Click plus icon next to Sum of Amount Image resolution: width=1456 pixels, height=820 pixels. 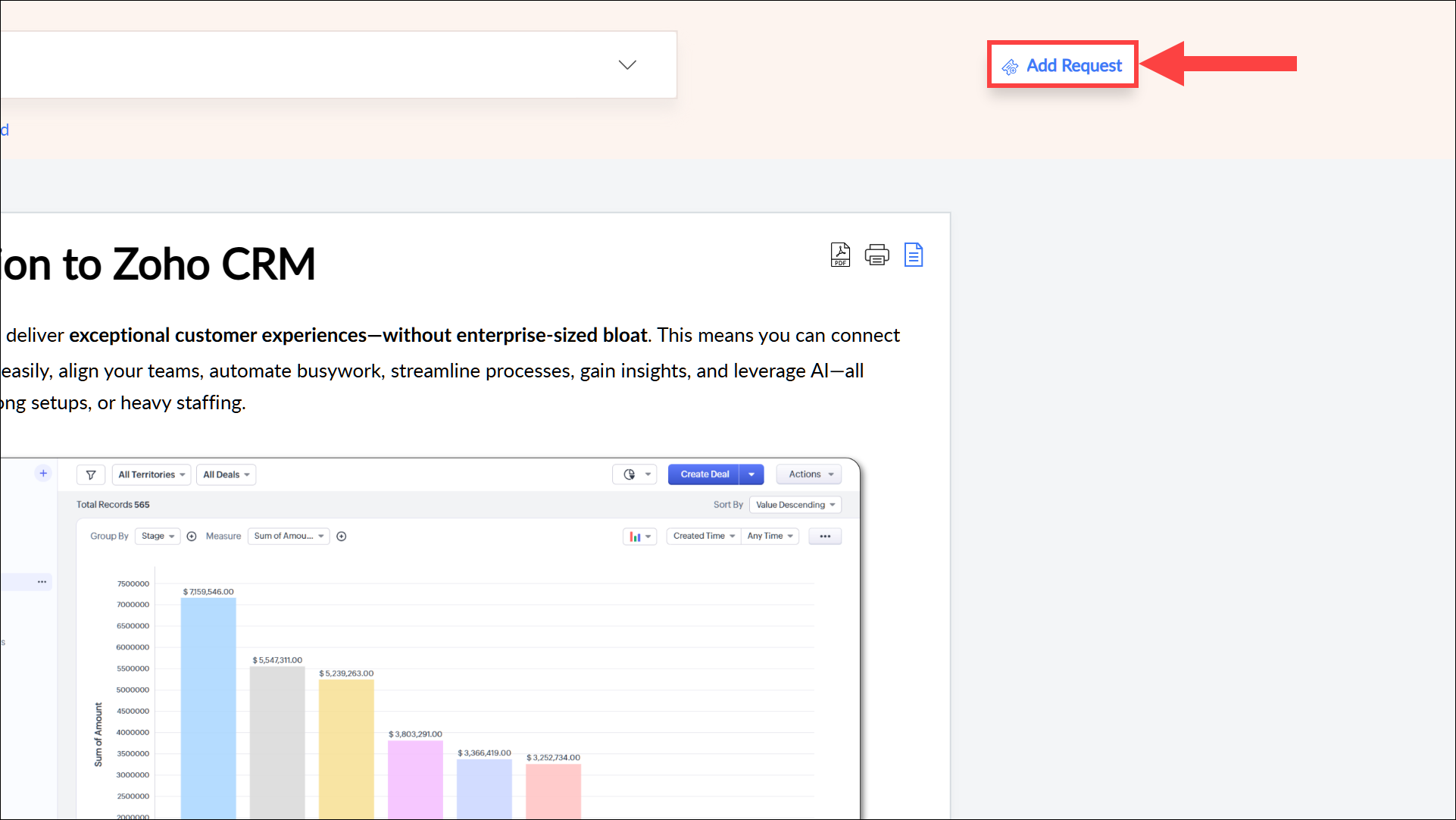(x=342, y=537)
